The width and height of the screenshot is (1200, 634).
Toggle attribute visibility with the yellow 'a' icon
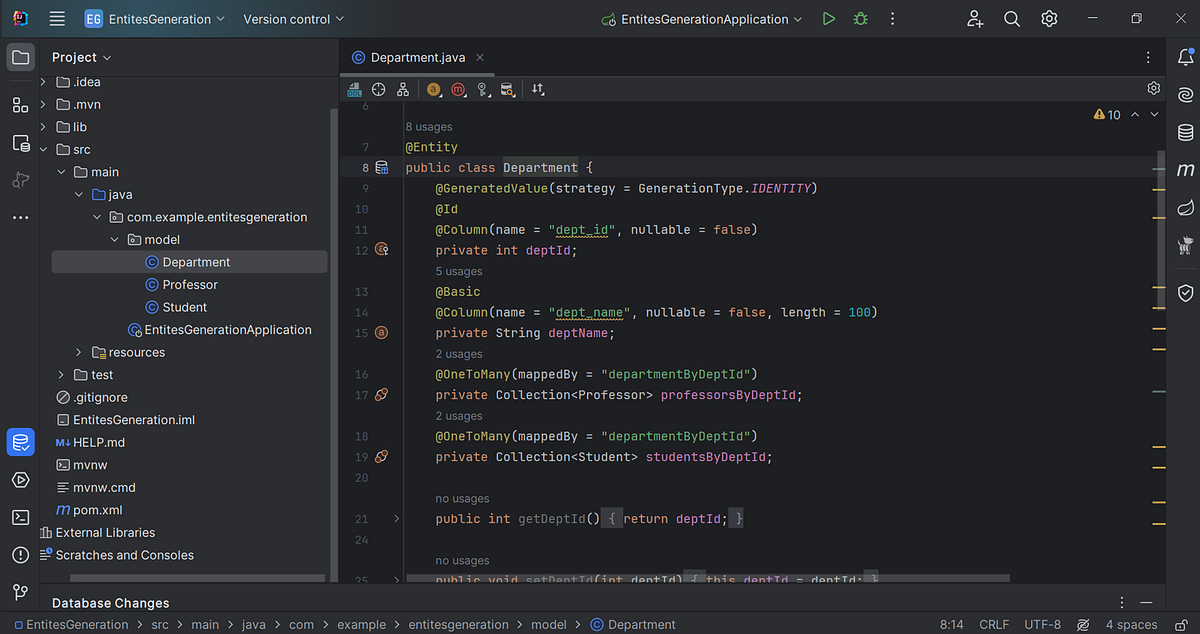pos(434,89)
